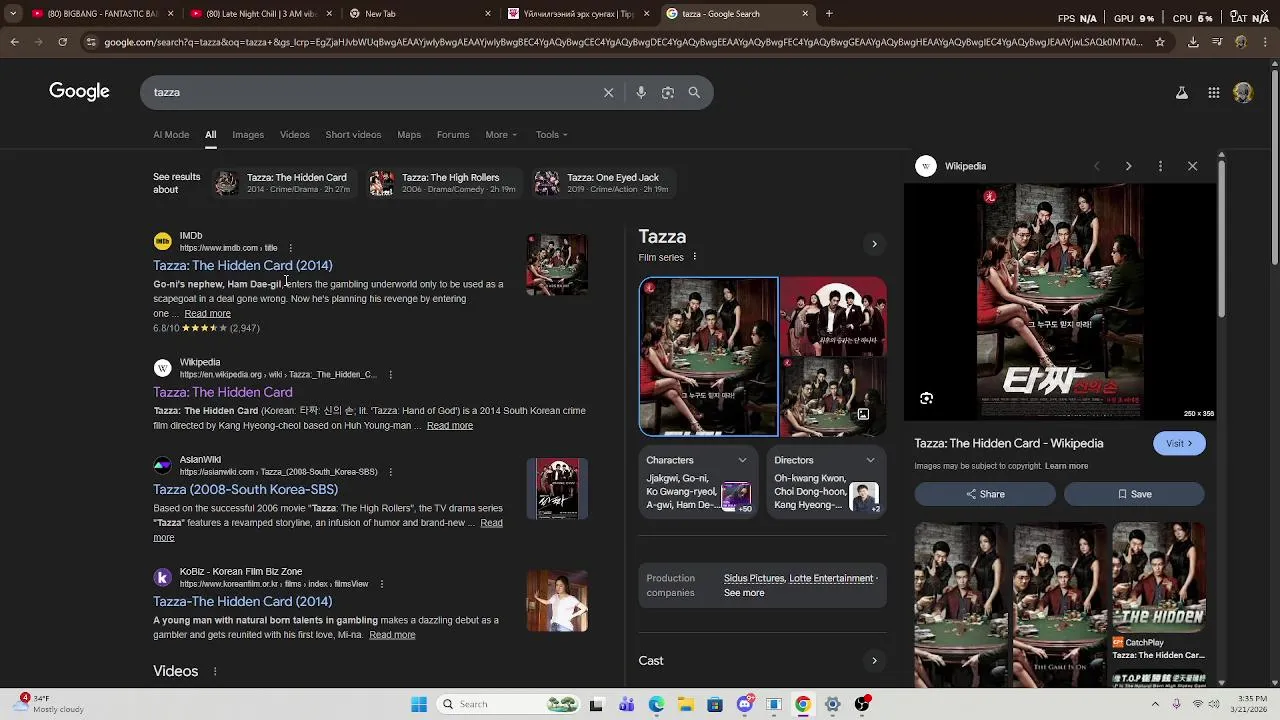Open search by image camera icon
1280x720 pixels.
pyautogui.click(x=668, y=92)
